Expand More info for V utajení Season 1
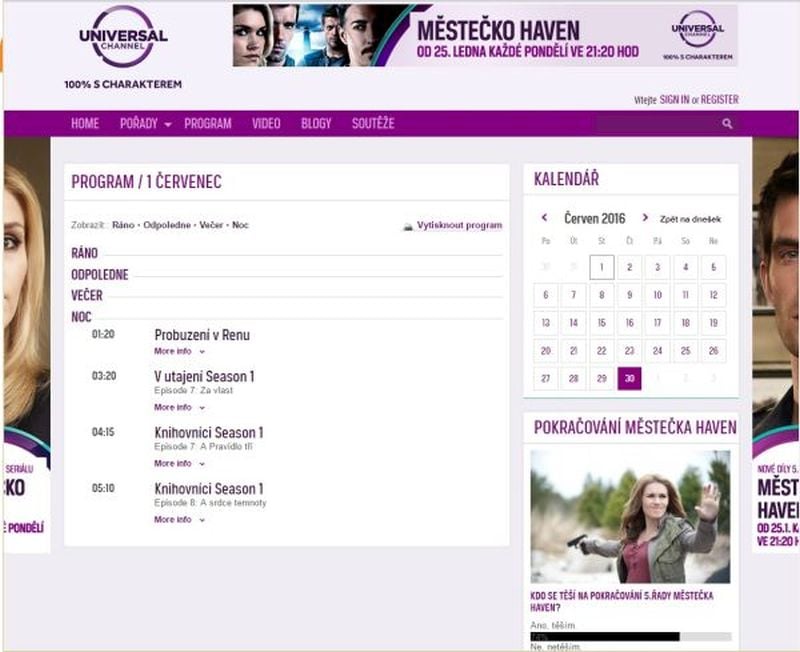Image resolution: width=800 pixels, height=652 pixels. 179,407
